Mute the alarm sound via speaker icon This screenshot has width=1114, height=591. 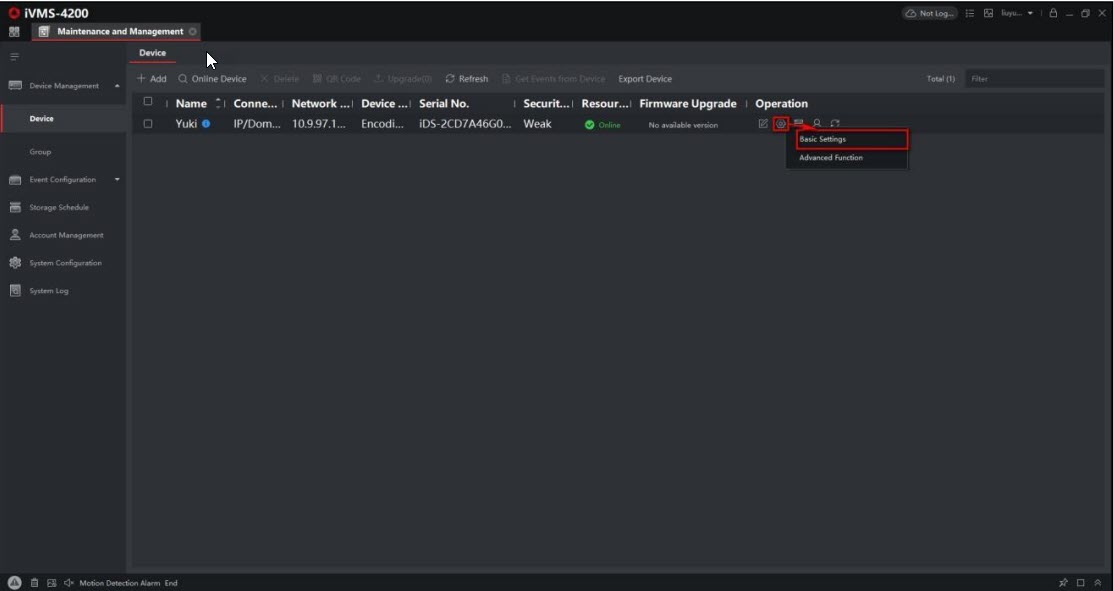point(69,583)
